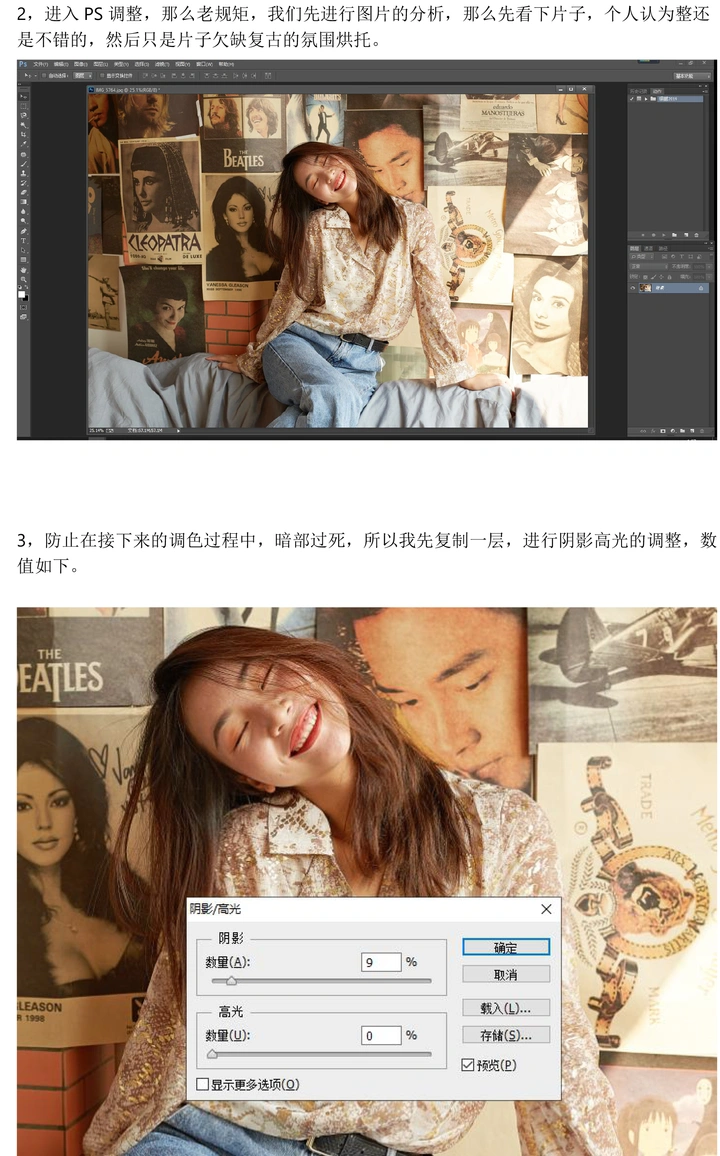The height and width of the screenshot is (1156, 720).
Task: Select the Lasso tool
Action: 24,116
